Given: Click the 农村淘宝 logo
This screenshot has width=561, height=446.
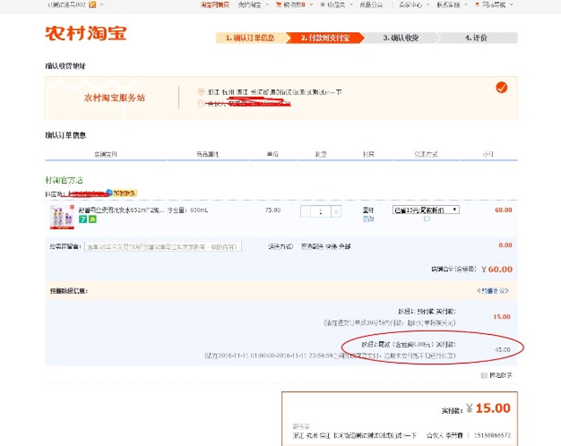Looking at the screenshot, I should [x=86, y=33].
